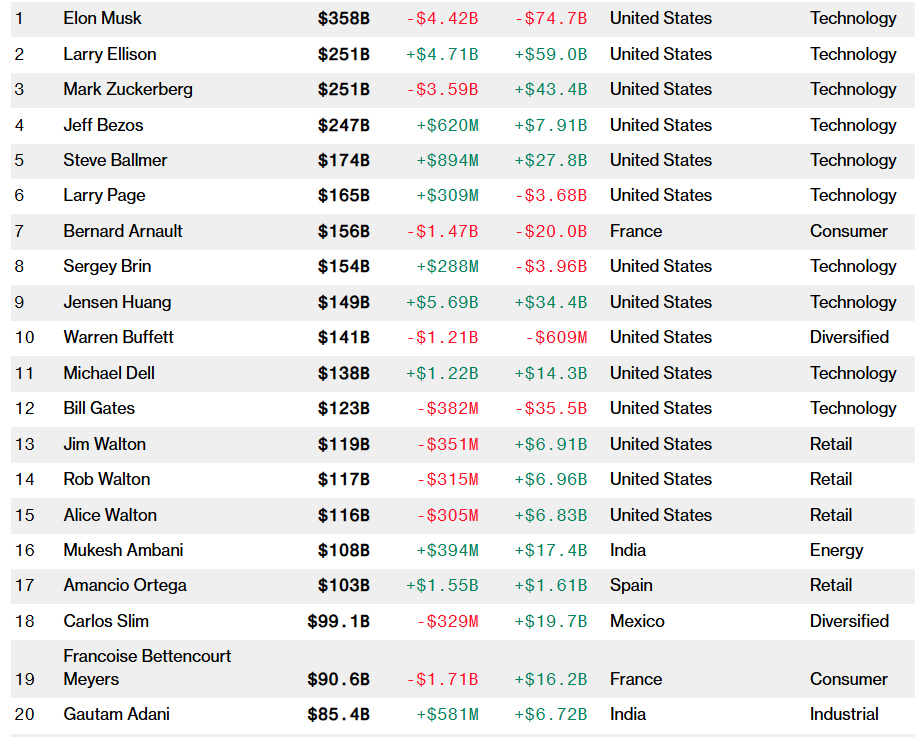Open Francoise Bettencourt Meyers' profile
This screenshot has height=737, width=915.
tap(147, 668)
